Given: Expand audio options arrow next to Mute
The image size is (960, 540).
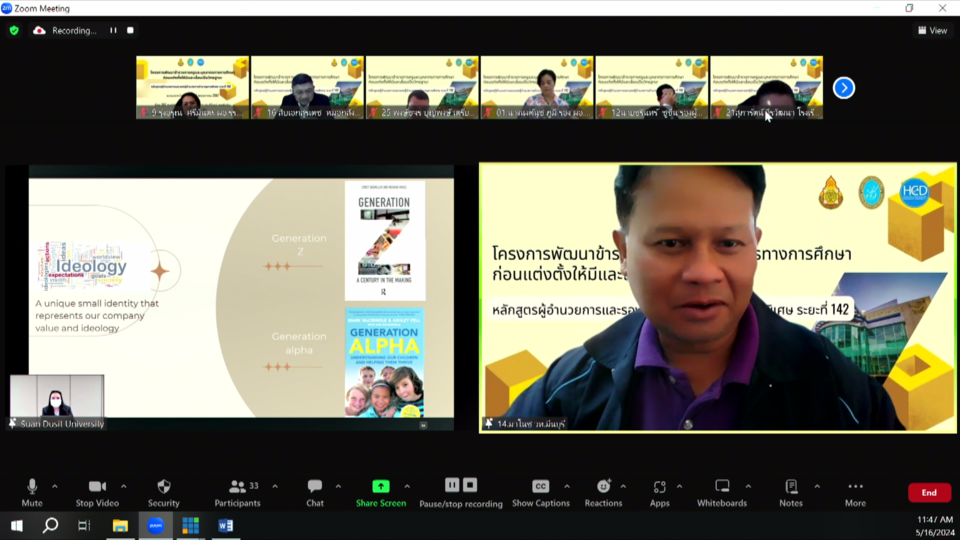Looking at the screenshot, I should point(54,487).
